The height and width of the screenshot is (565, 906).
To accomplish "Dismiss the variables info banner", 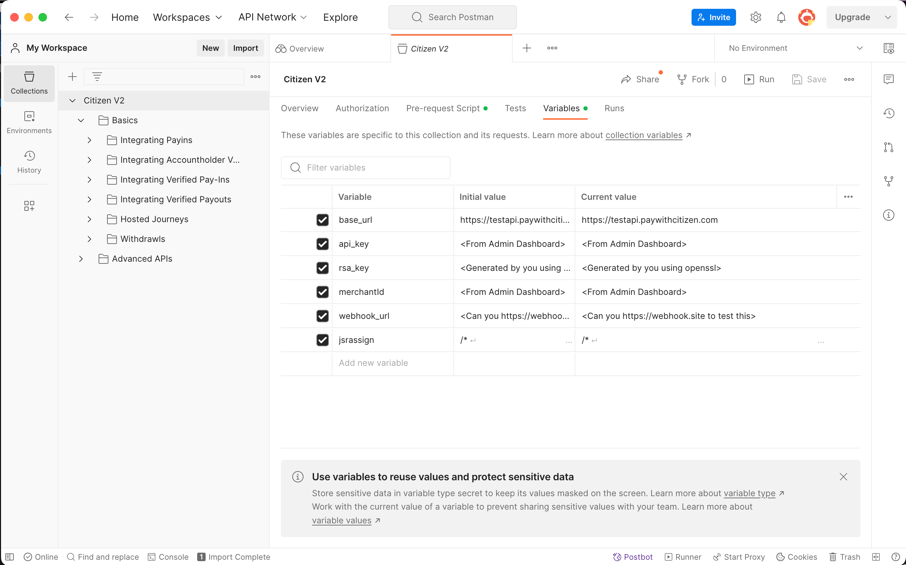I will [844, 477].
